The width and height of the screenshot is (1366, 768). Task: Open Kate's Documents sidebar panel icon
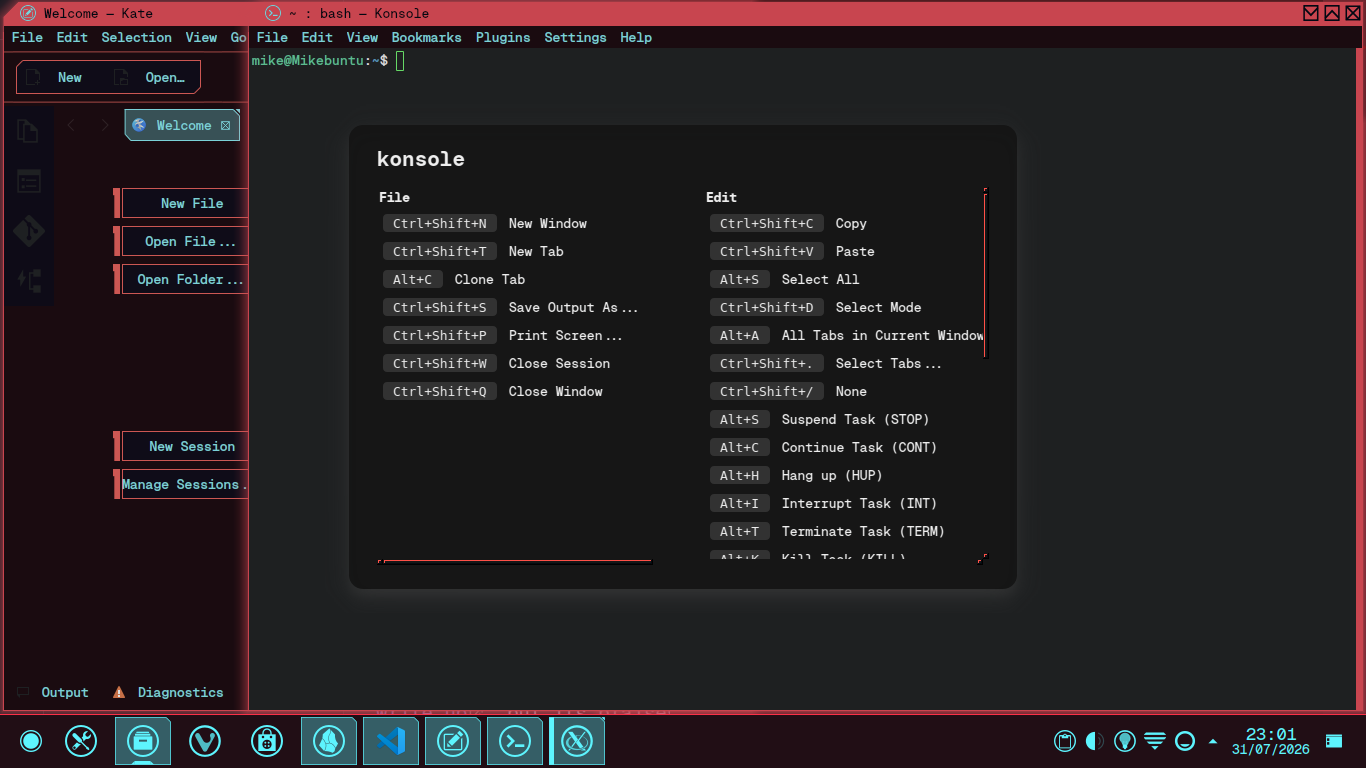pos(28,131)
